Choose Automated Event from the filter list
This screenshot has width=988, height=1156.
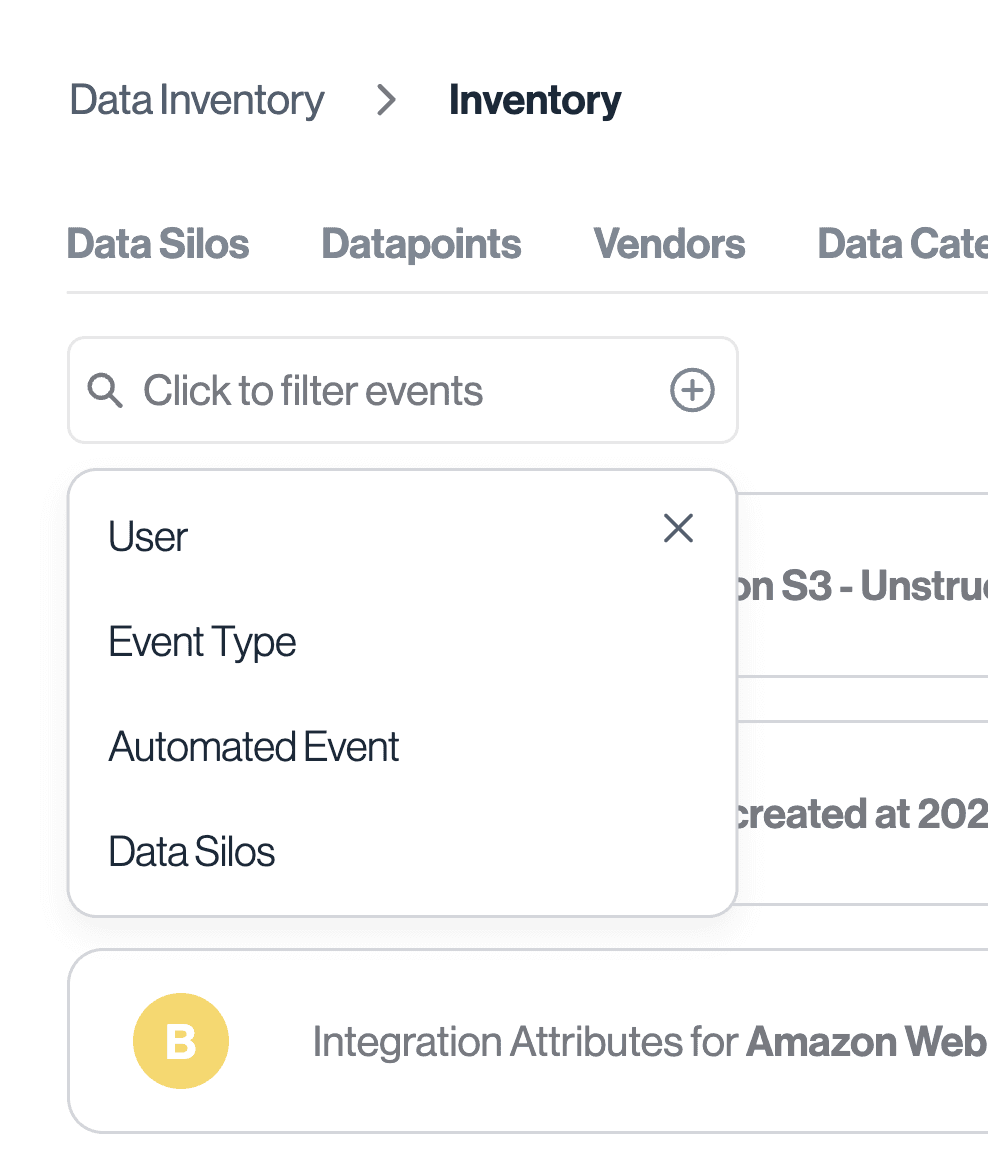(x=253, y=746)
